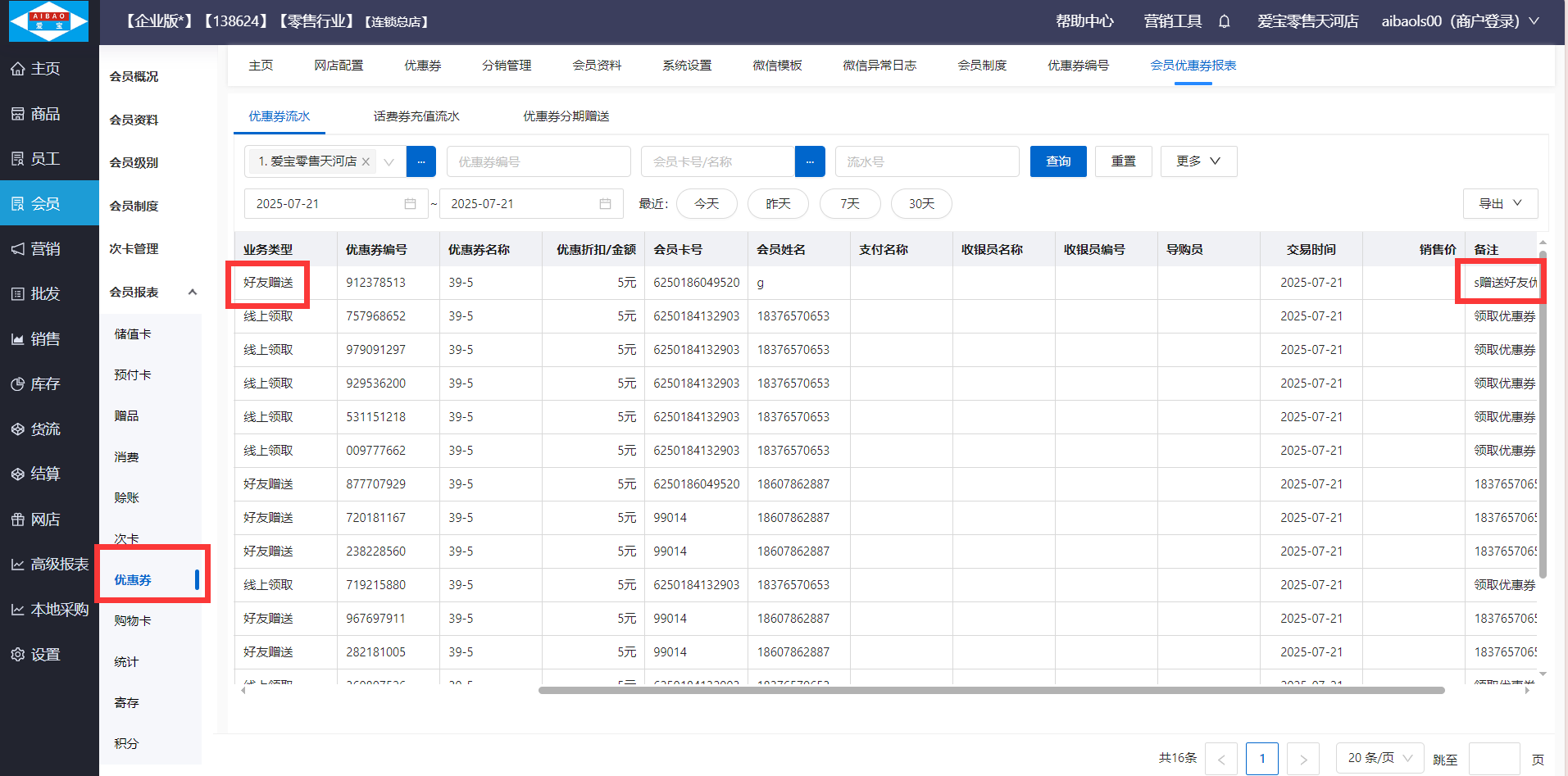
Task: Click the horizontal table scrollbar
Action: coord(990,691)
